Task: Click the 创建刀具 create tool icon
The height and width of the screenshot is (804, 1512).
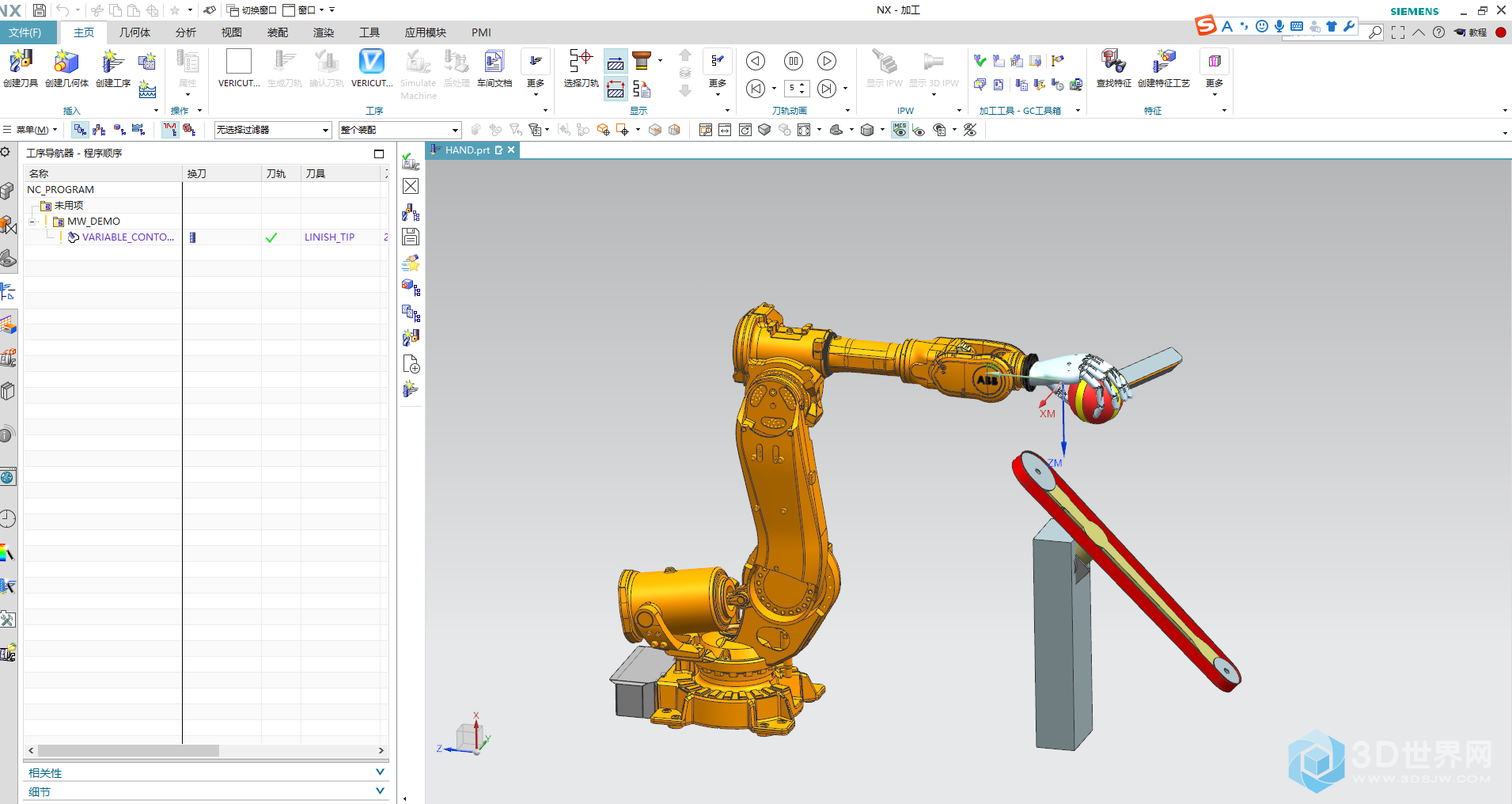Action: (x=21, y=68)
